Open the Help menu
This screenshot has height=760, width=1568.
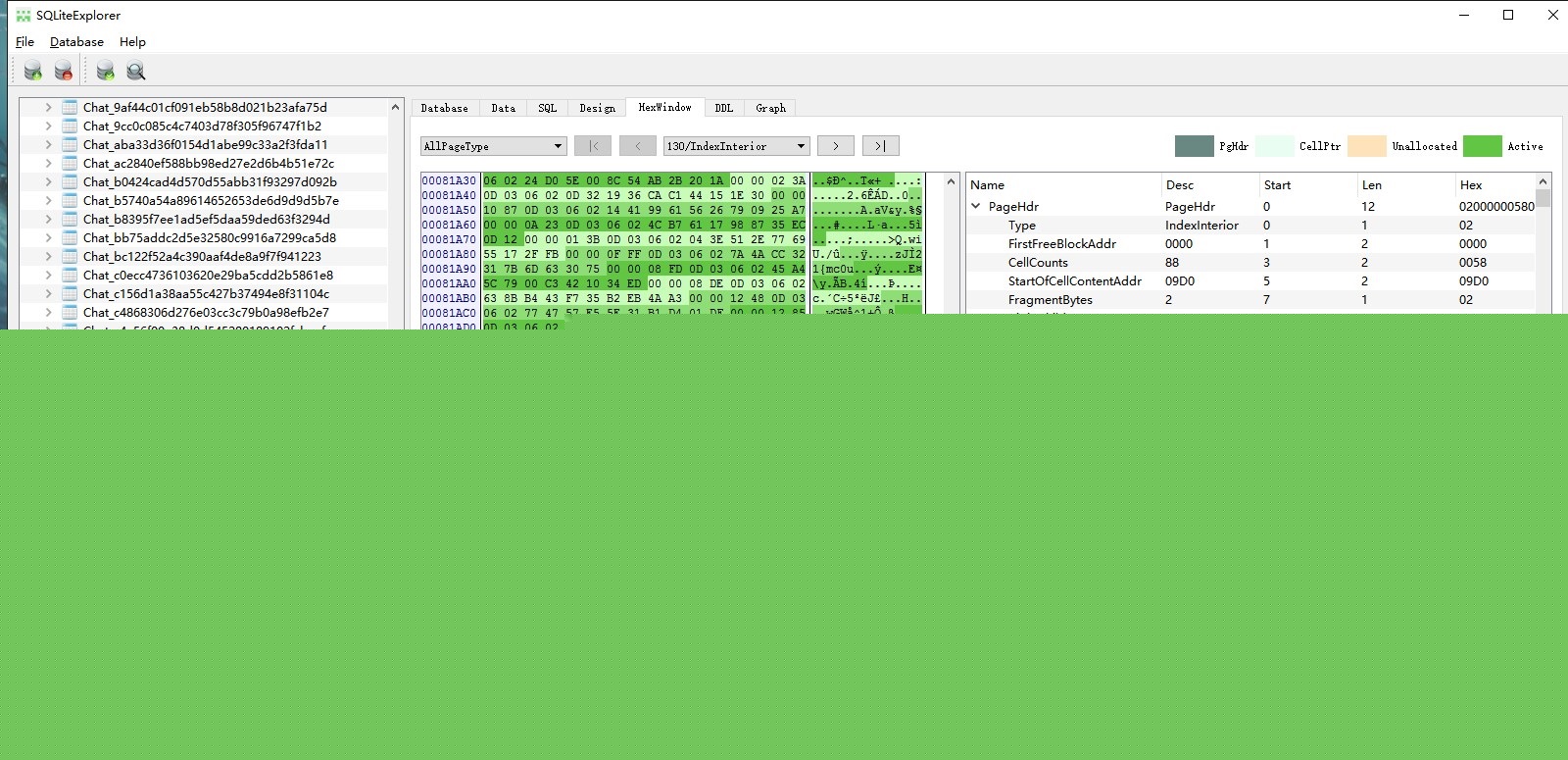pyautogui.click(x=132, y=42)
